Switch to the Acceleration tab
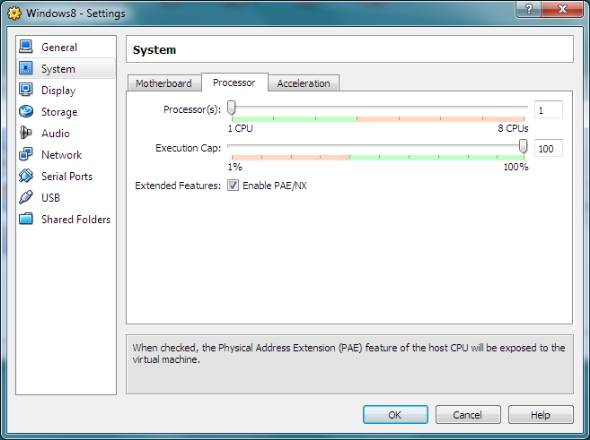The image size is (590, 440). click(x=304, y=83)
